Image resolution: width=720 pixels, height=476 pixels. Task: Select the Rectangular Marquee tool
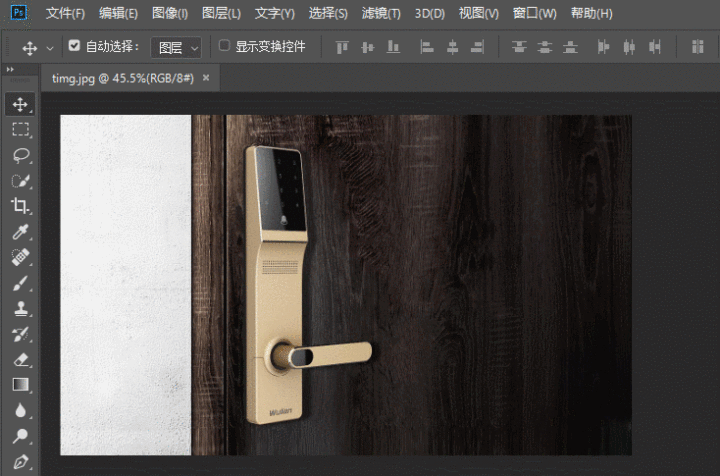coord(20,130)
